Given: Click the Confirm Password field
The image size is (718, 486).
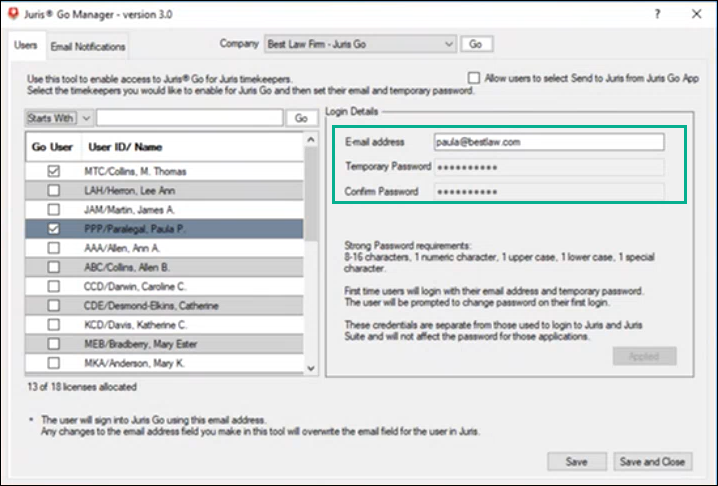Looking at the screenshot, I should pyautogui.click(x=548, y=191).
